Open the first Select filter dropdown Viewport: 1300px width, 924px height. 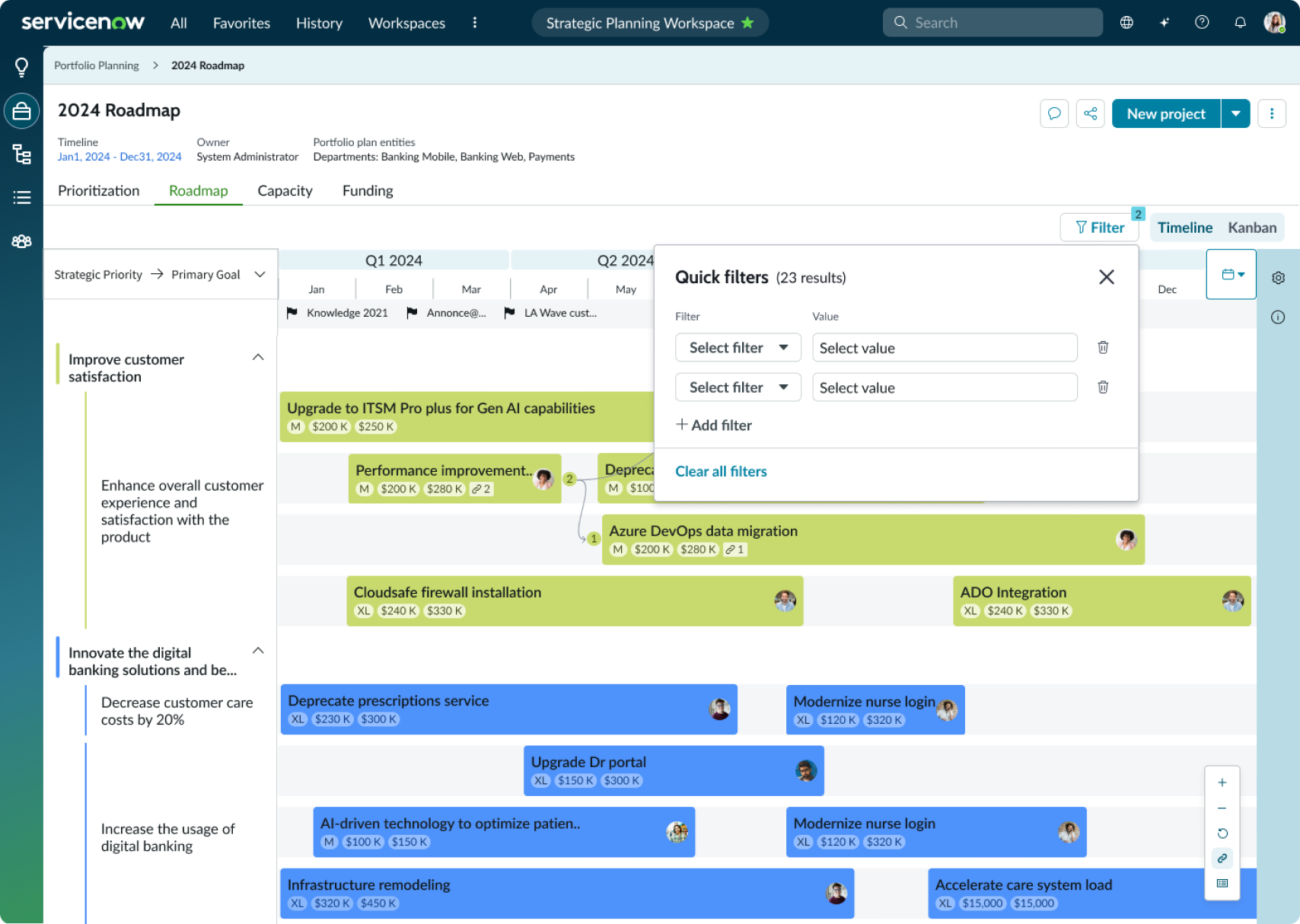click(x=738, y=347)
